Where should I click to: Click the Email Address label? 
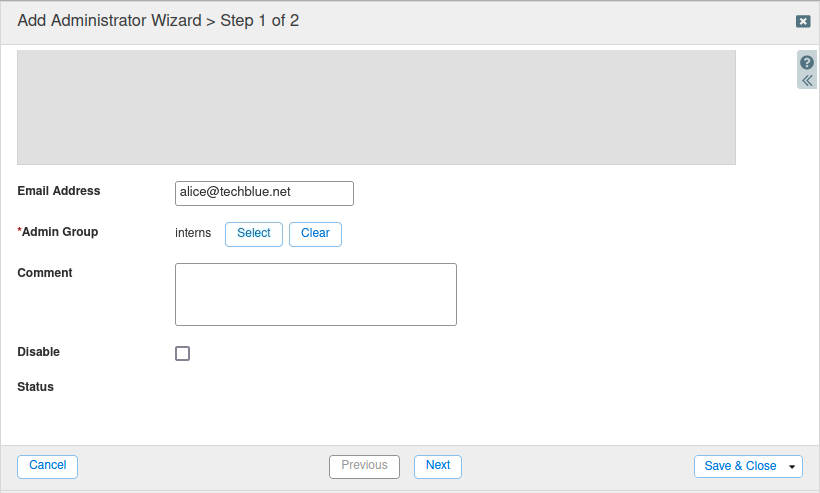click(x=59, y=191)
